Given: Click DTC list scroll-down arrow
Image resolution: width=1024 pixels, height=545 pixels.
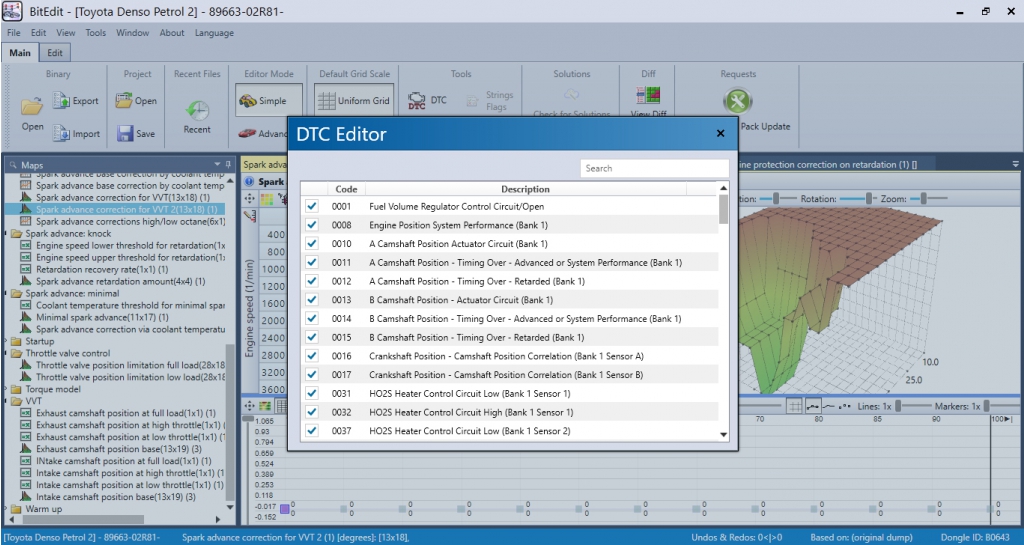Looking at the screenshot, I should pos(723,435).
